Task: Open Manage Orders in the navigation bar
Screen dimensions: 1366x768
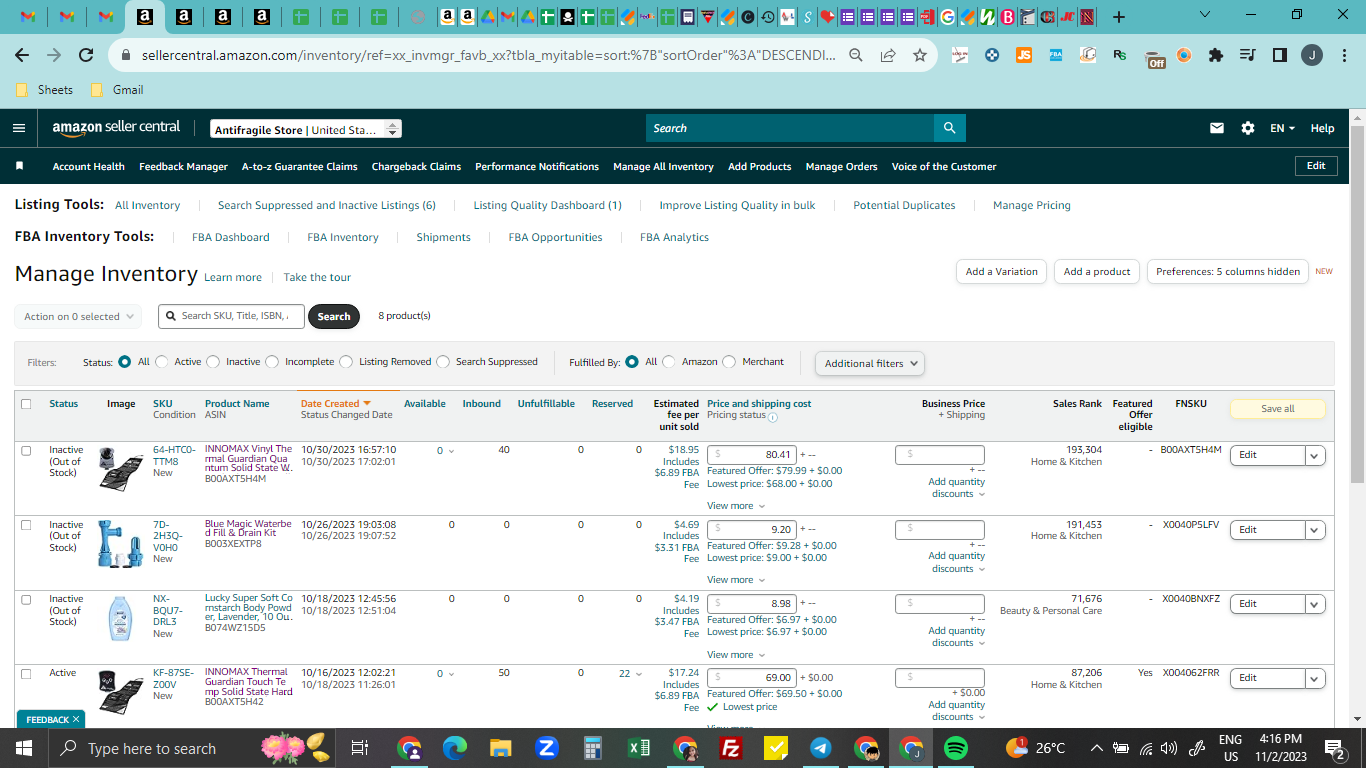Action: click(841, 166)
